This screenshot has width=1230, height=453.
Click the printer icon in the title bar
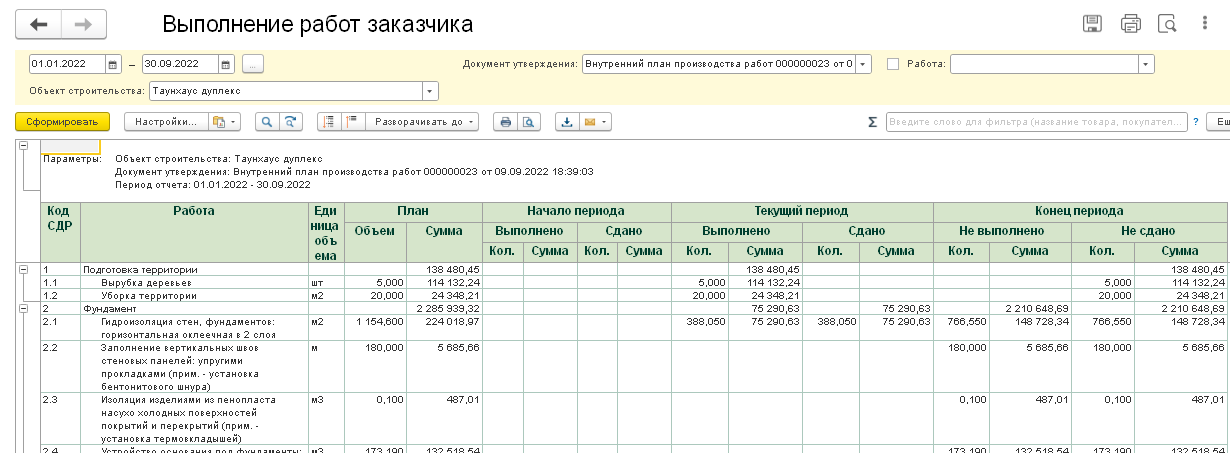1130,24
